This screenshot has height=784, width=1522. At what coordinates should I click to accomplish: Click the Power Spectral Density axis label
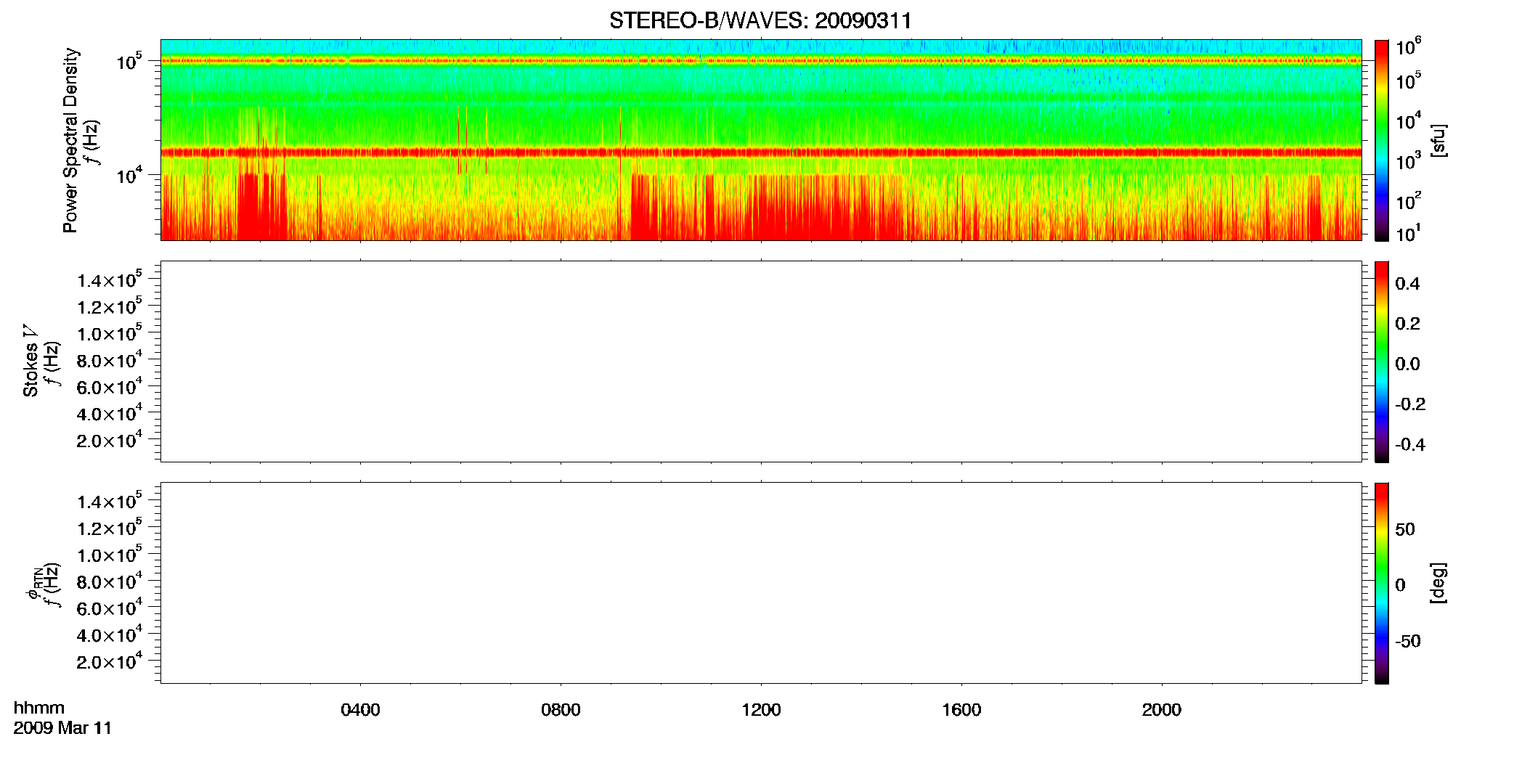70,140
